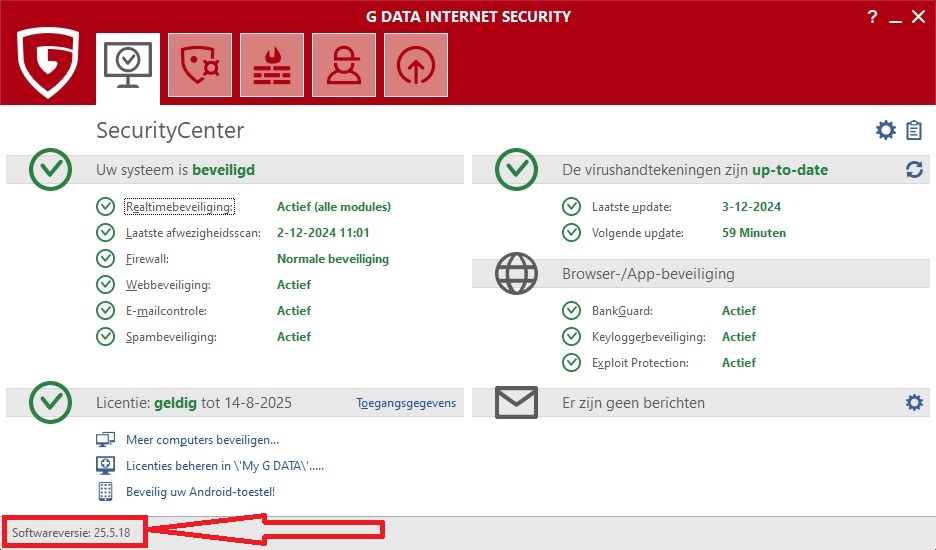Click the checkmark icon next to E-mailcontrole
This screenshot has height=550, width=936.
coord(105,311)
